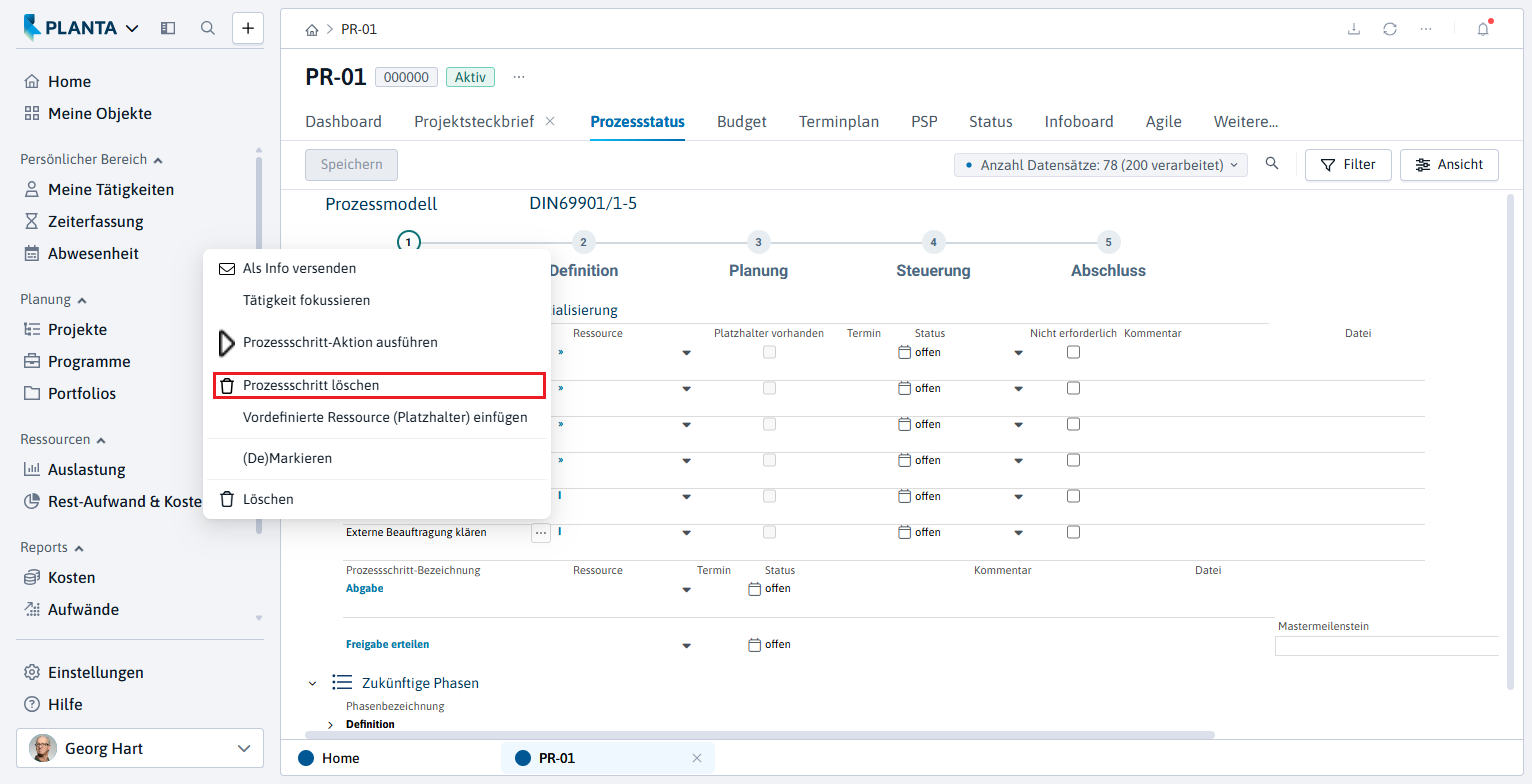Collapse the Zukünftige Phasen section
The image size is (1532, 784).
(x=312, y=683)
